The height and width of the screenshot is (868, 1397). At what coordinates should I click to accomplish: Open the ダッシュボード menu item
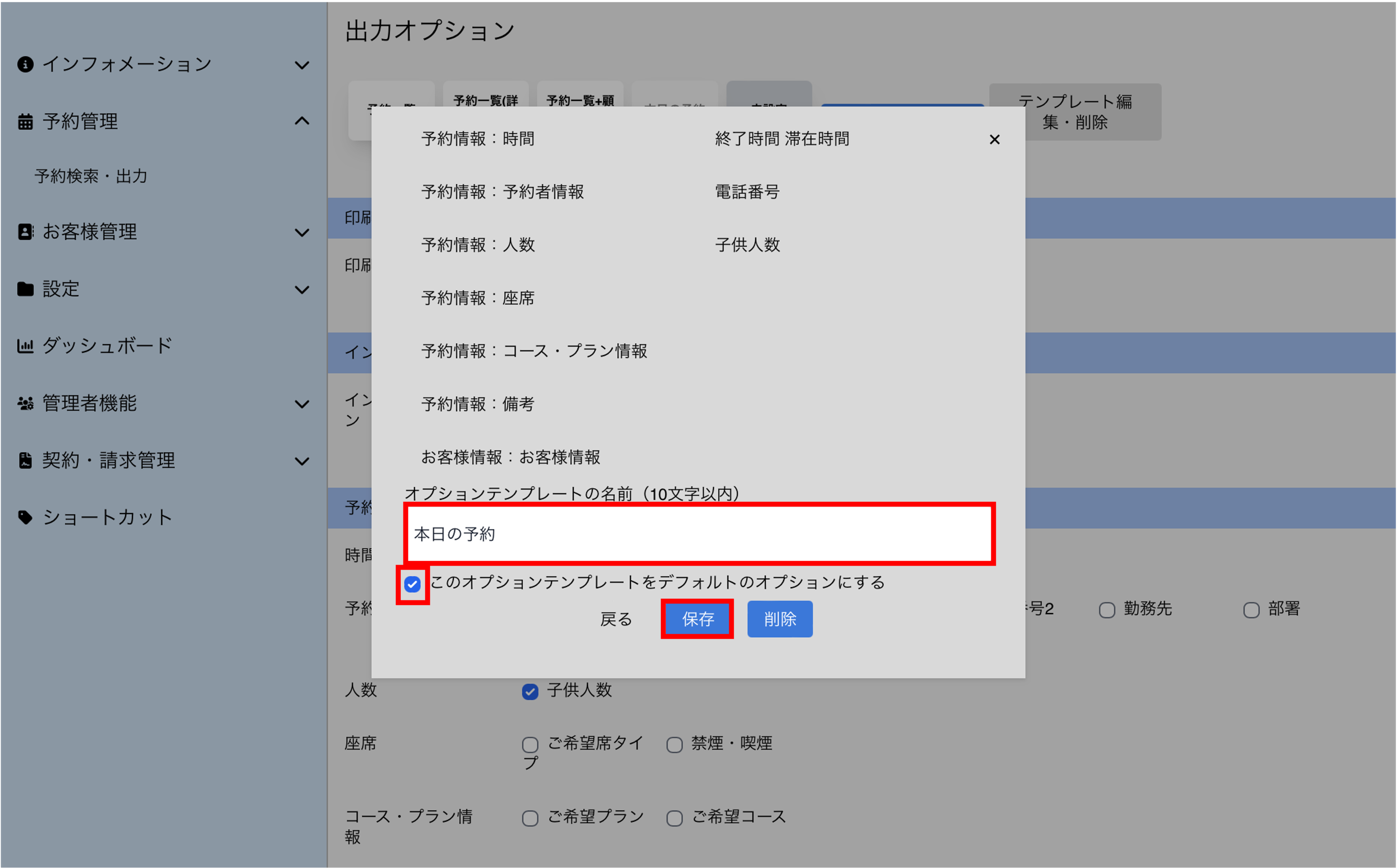pos(107,346)
